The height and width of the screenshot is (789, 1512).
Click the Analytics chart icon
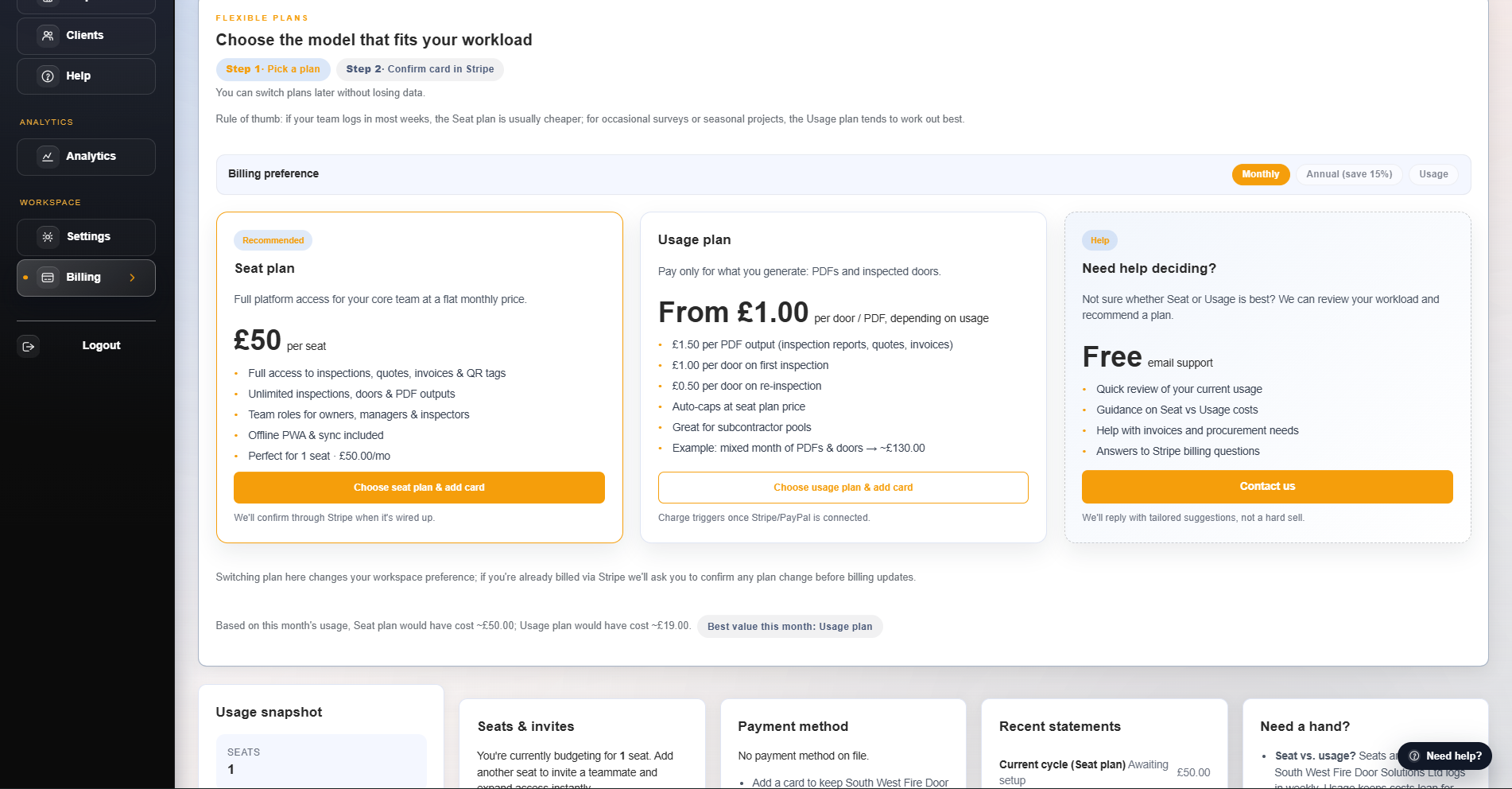[x=48, y=157]
